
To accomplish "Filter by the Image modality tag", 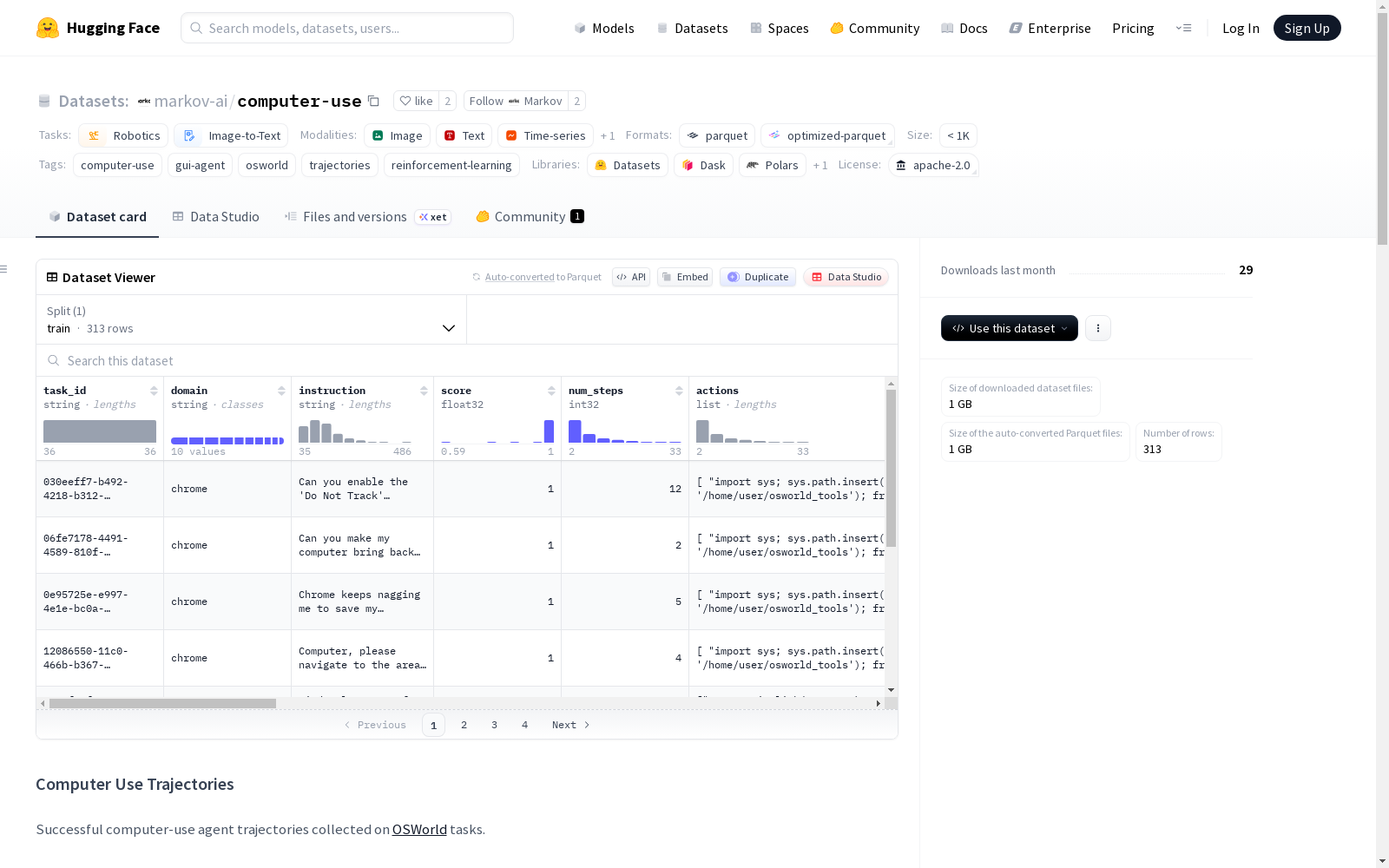I will click(x=397, y=135).
